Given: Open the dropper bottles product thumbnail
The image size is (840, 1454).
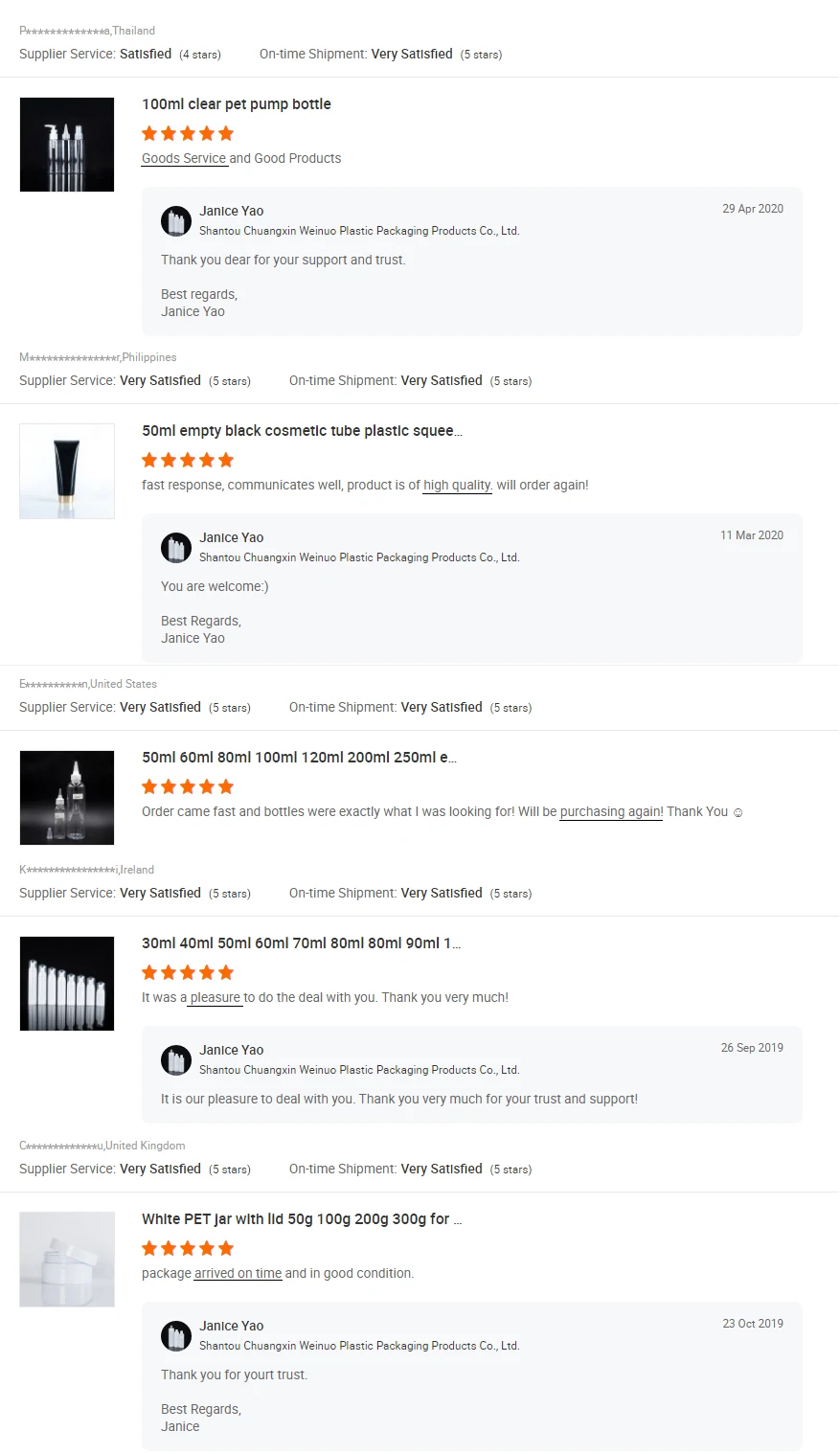Looking at the screenshot, I should coord(67,798).
